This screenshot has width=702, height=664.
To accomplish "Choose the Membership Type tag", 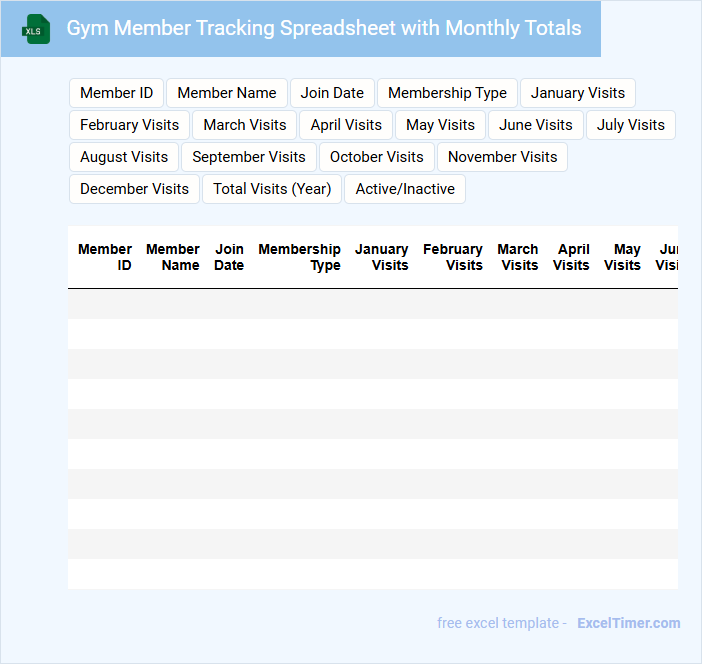I will pyautogui.click(x=447, y=93).
